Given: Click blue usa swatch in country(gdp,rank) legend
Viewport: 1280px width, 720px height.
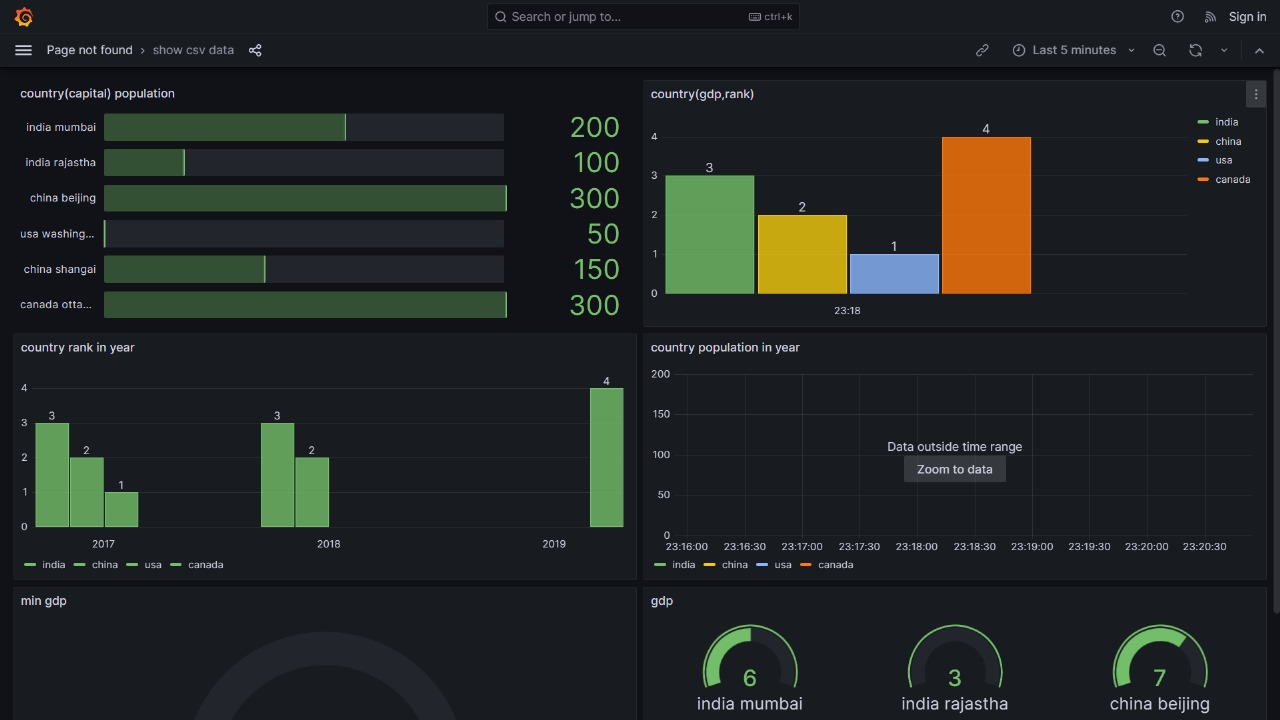Looking at the screenshot, I should pos(1203,160).
